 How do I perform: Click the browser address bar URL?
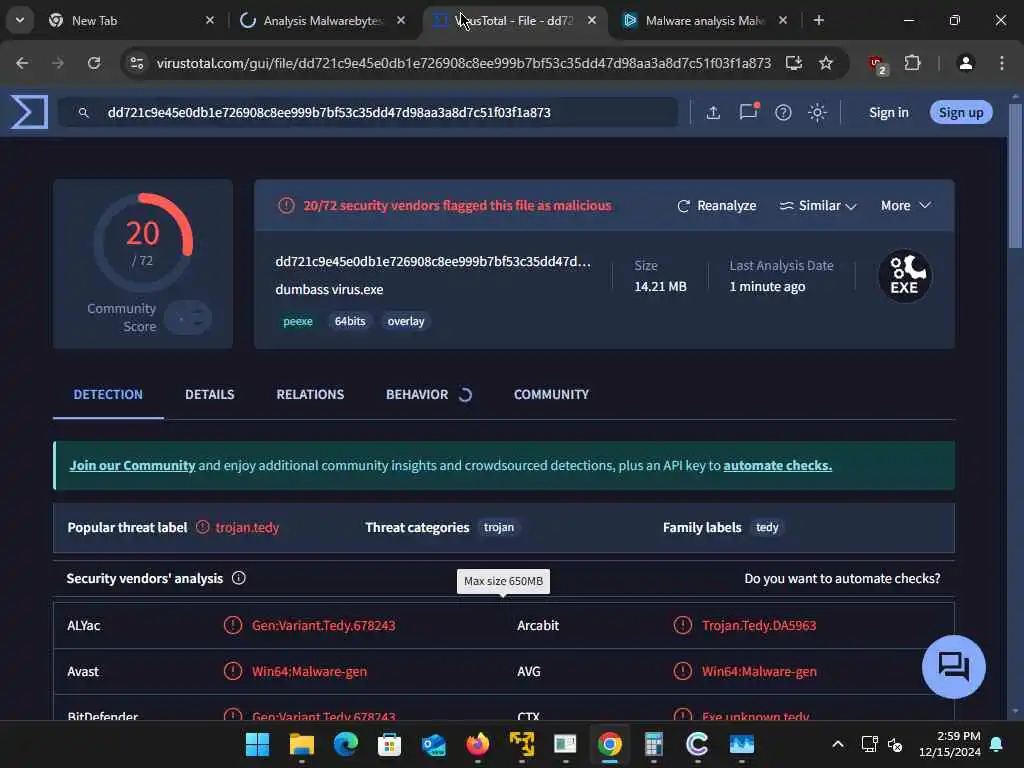coord(464,63)
